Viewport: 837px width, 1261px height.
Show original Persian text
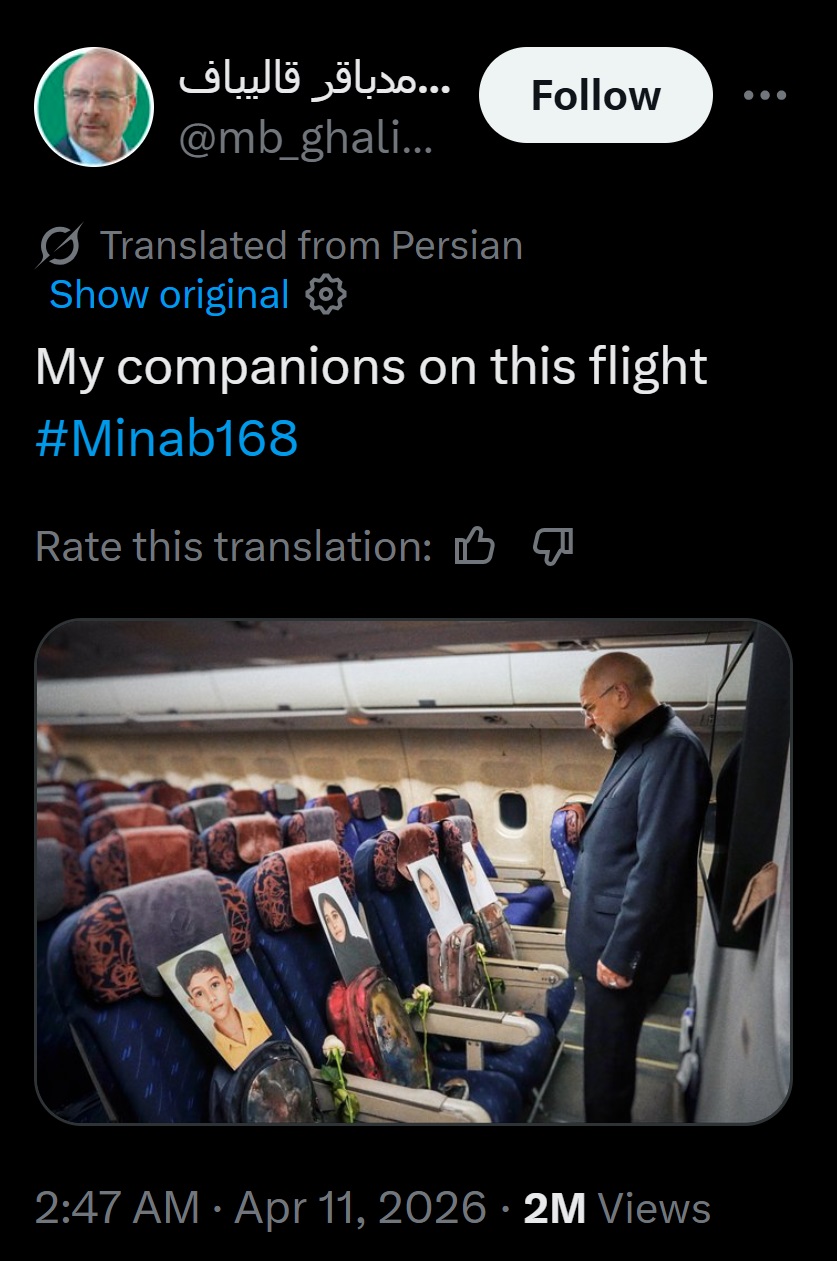[x=169, y=295]
